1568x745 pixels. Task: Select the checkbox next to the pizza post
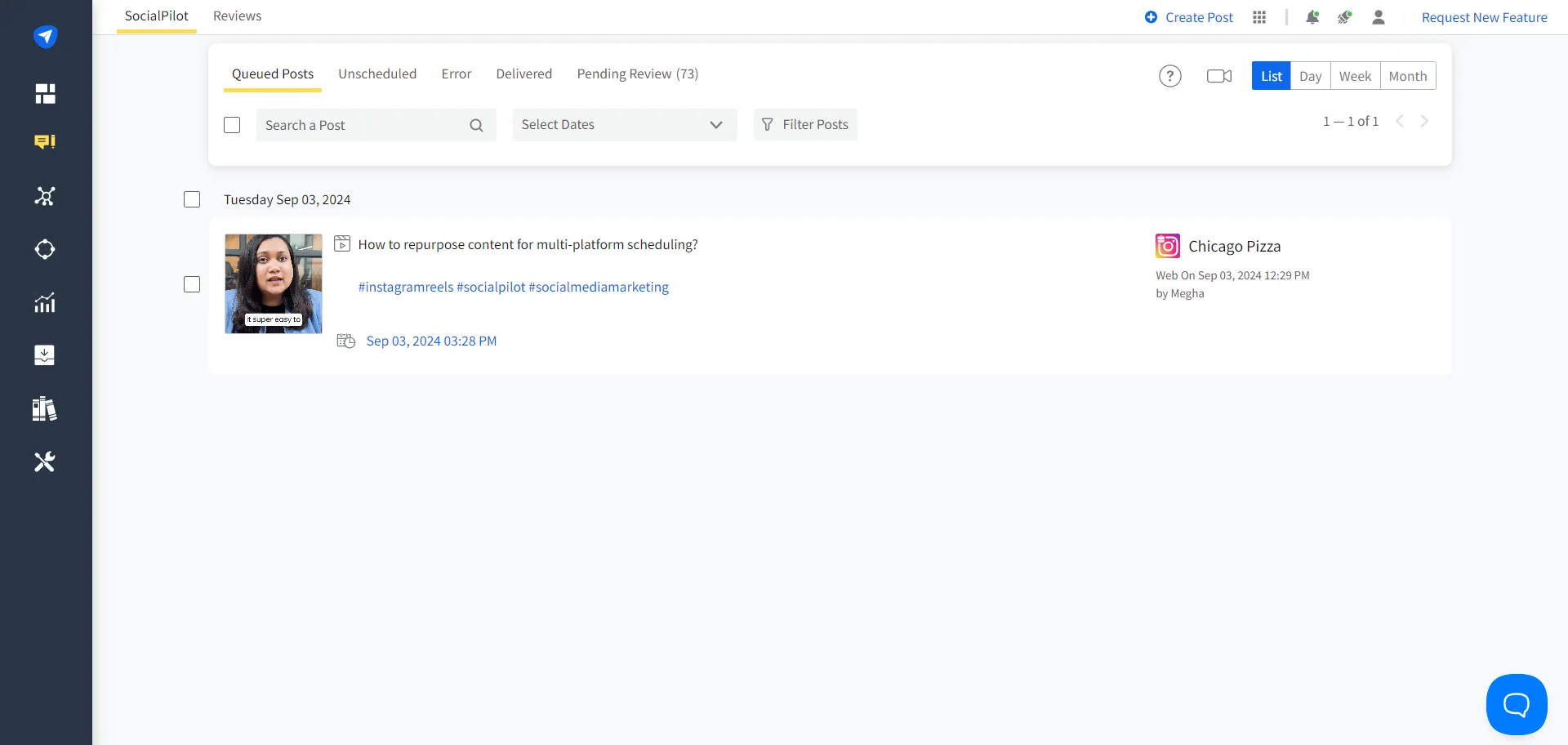[192, 284]
